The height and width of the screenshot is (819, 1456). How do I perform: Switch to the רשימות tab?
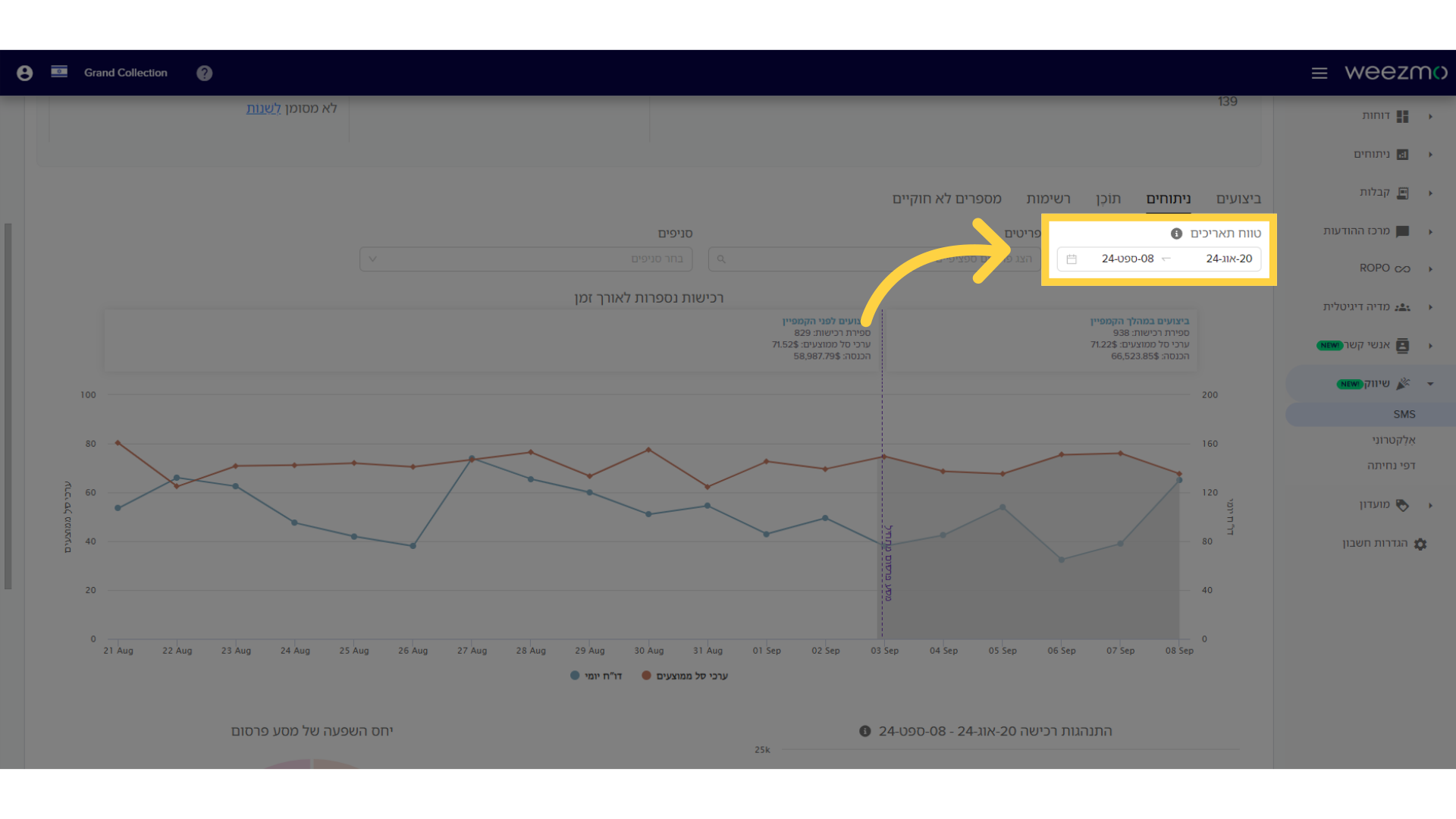[1048, 199]
